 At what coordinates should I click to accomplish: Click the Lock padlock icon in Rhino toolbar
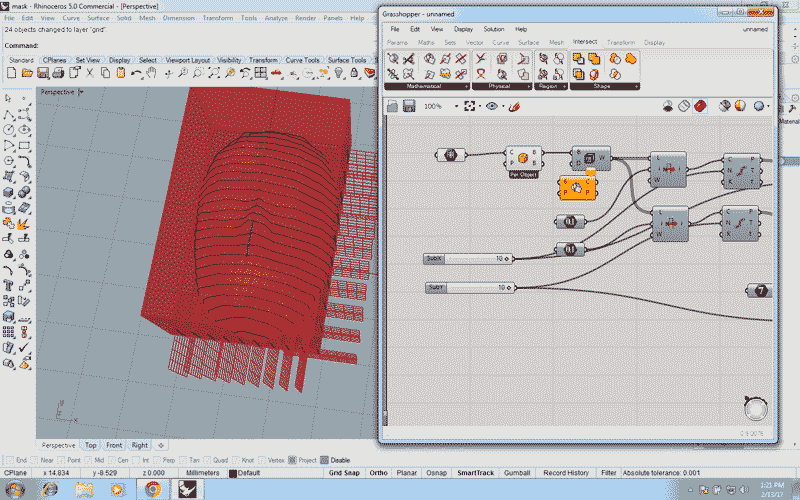[354, 73]
